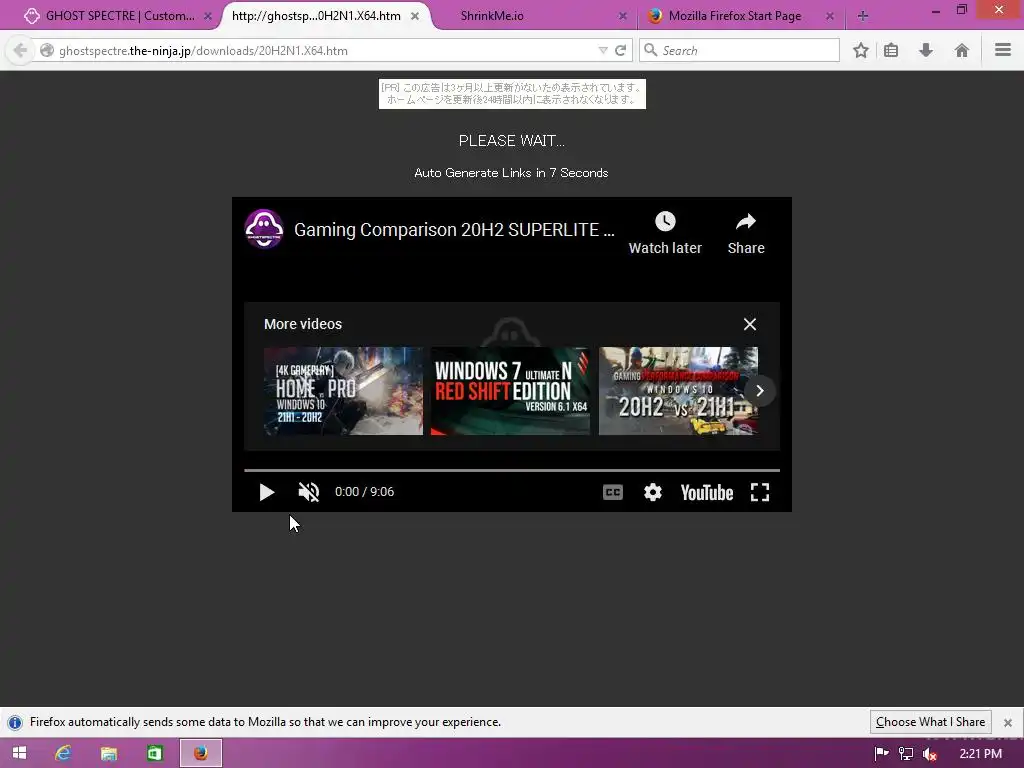Click the Firefox taskbar button
The image size is (1024, 768).
click(x=200, y=753)
